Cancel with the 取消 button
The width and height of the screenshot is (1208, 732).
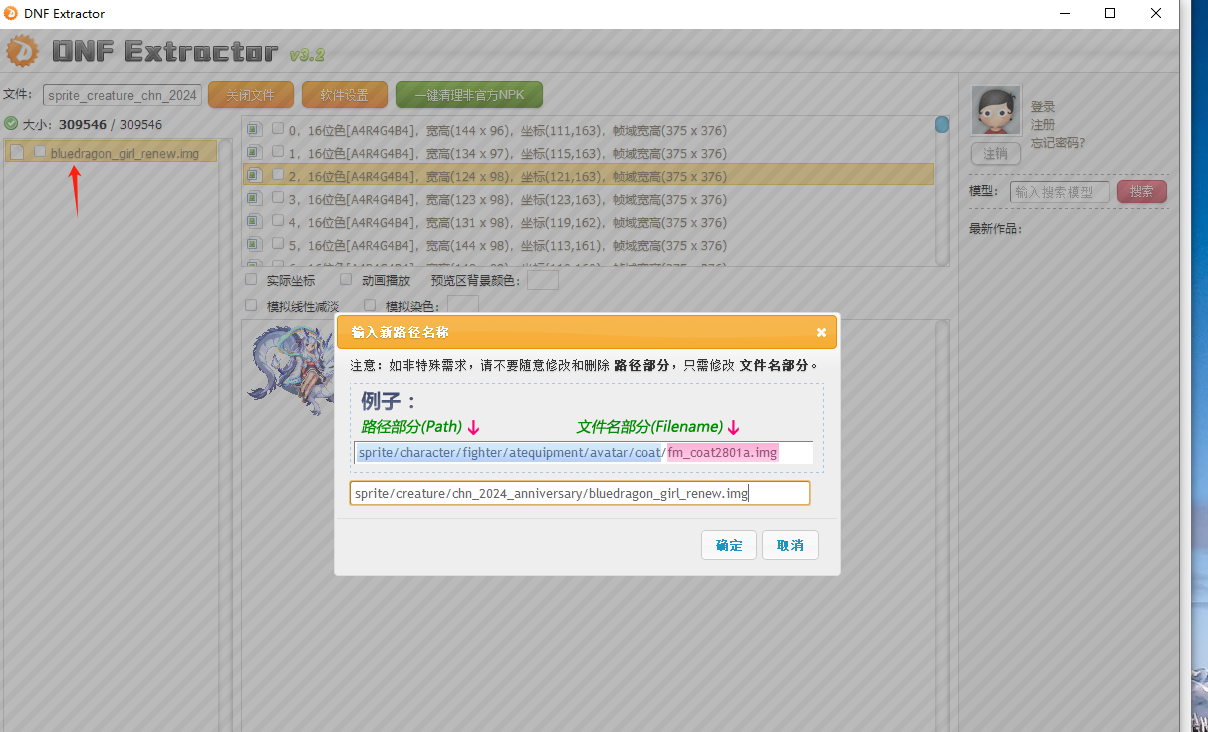click(x=790, y=545)
